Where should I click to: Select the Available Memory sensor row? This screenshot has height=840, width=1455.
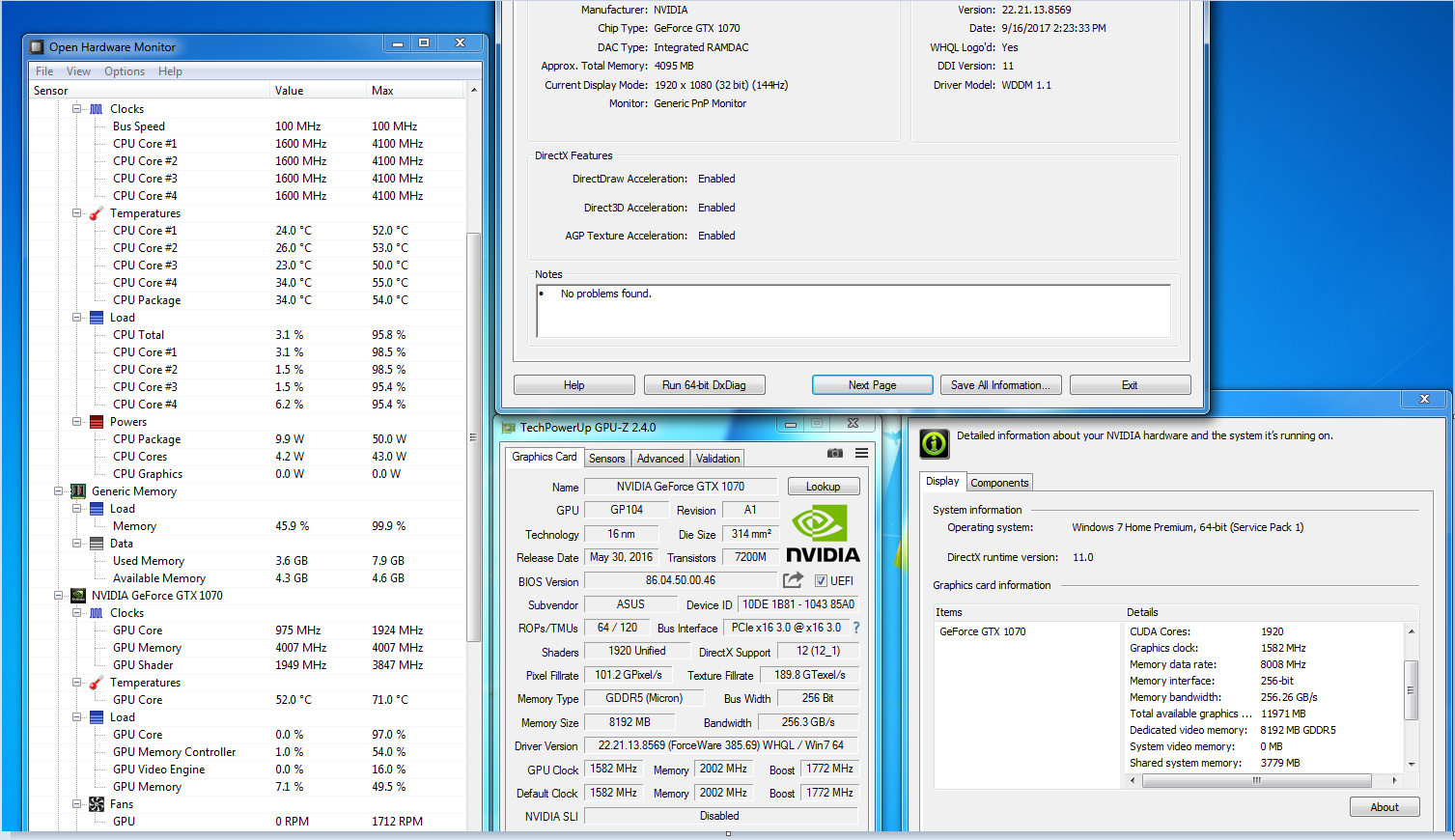pos(248,578)
